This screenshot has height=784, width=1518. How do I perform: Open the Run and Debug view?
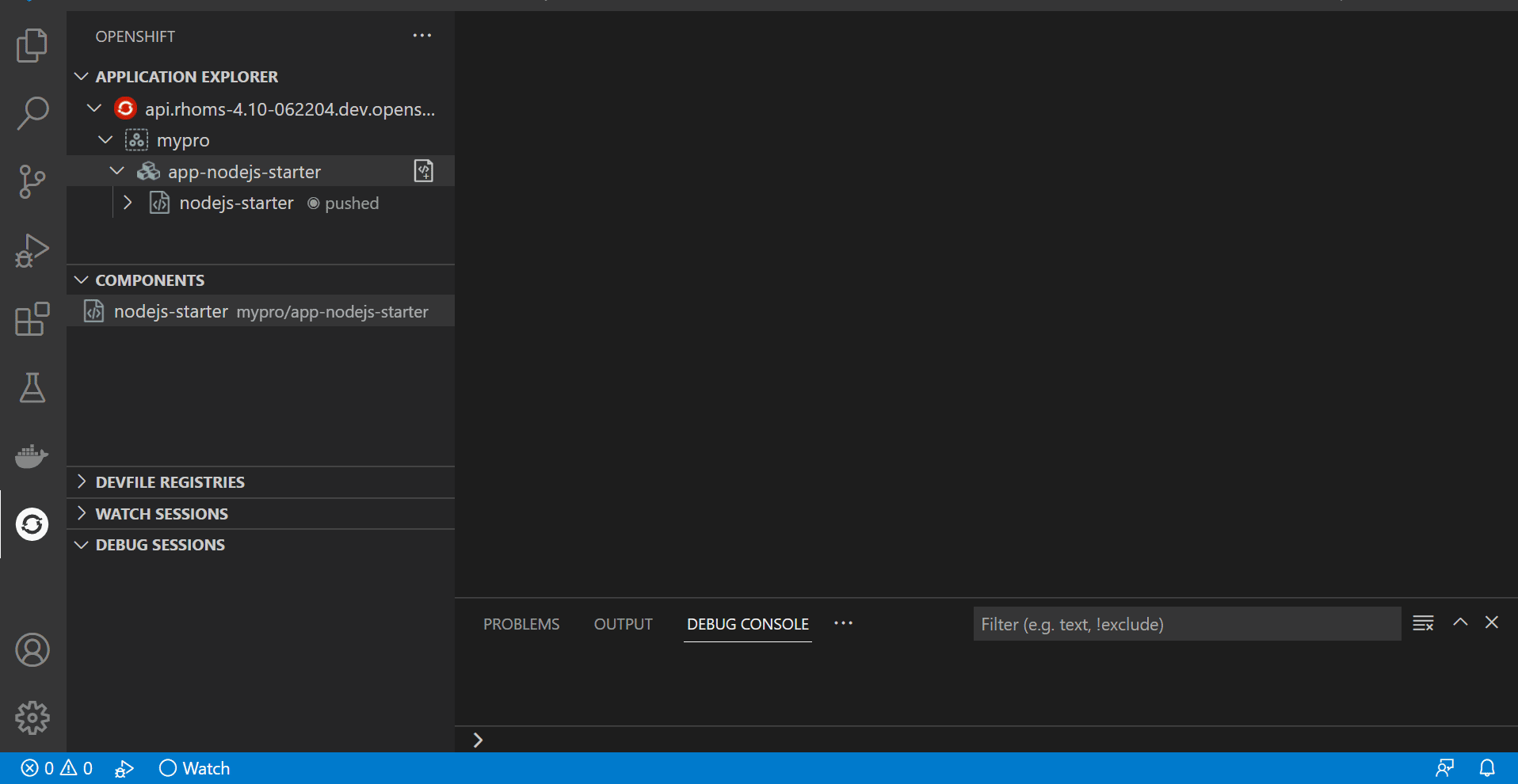tap(32, 250)
